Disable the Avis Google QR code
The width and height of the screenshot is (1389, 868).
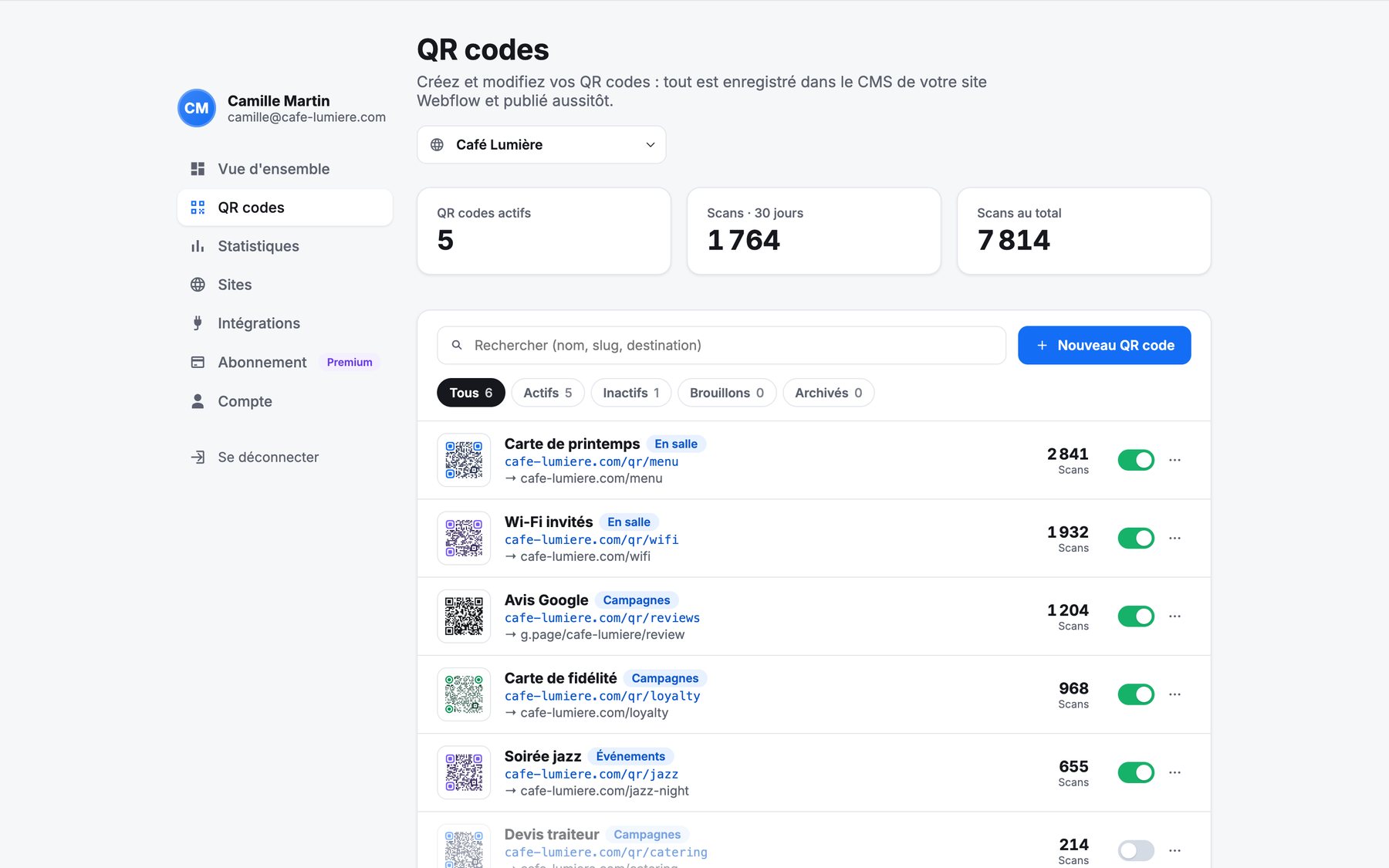pyautogui.click(x=1136, y=616)
